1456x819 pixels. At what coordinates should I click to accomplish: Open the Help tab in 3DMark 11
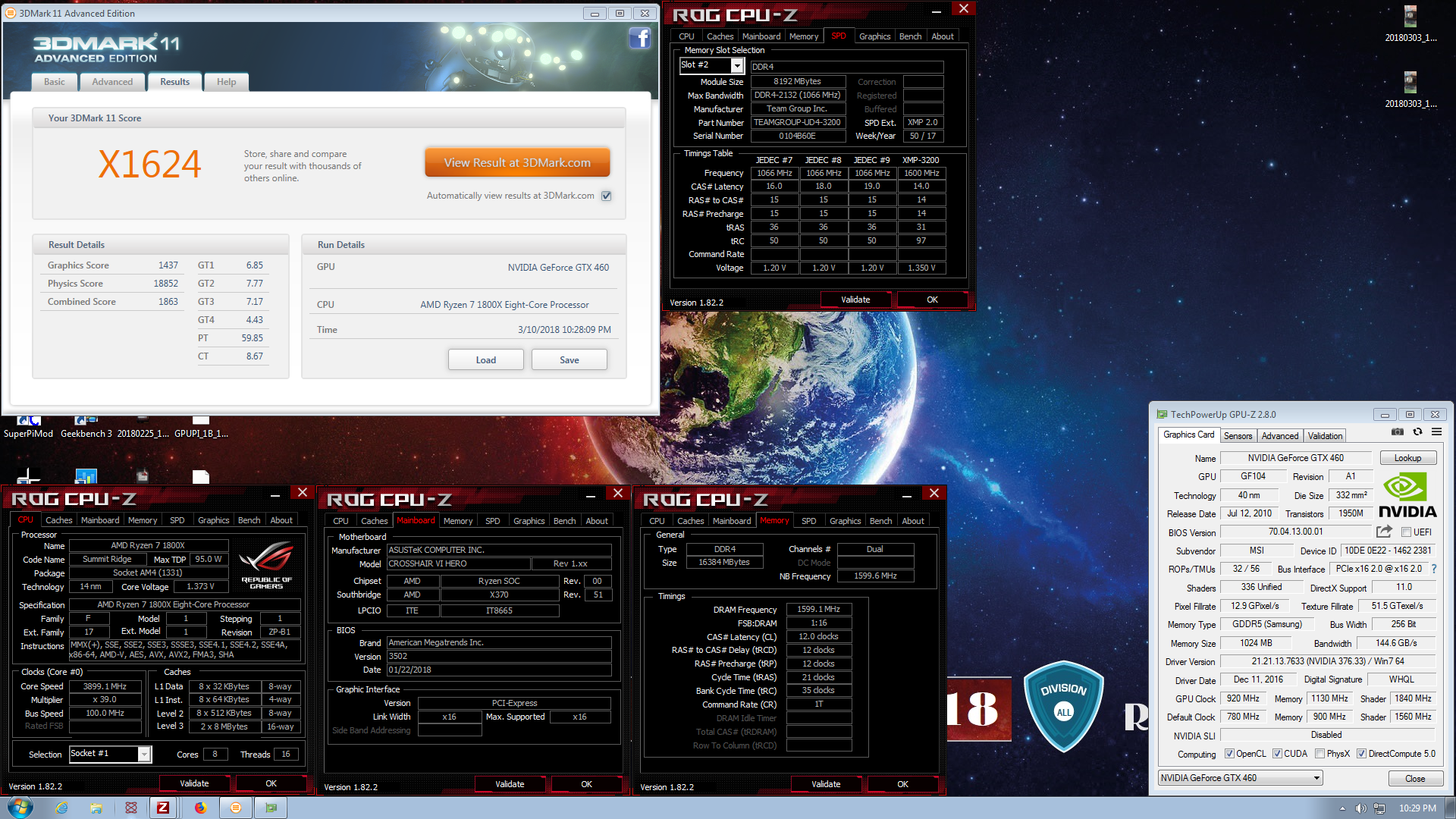(x=227, y=82)
